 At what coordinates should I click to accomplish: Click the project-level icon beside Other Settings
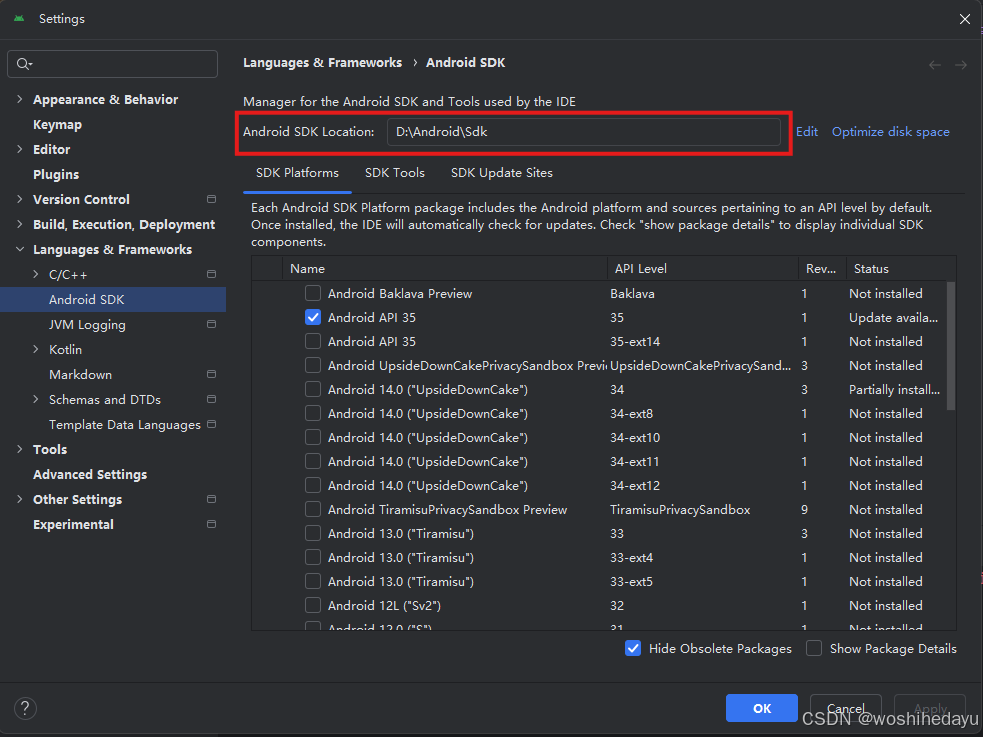211,499
